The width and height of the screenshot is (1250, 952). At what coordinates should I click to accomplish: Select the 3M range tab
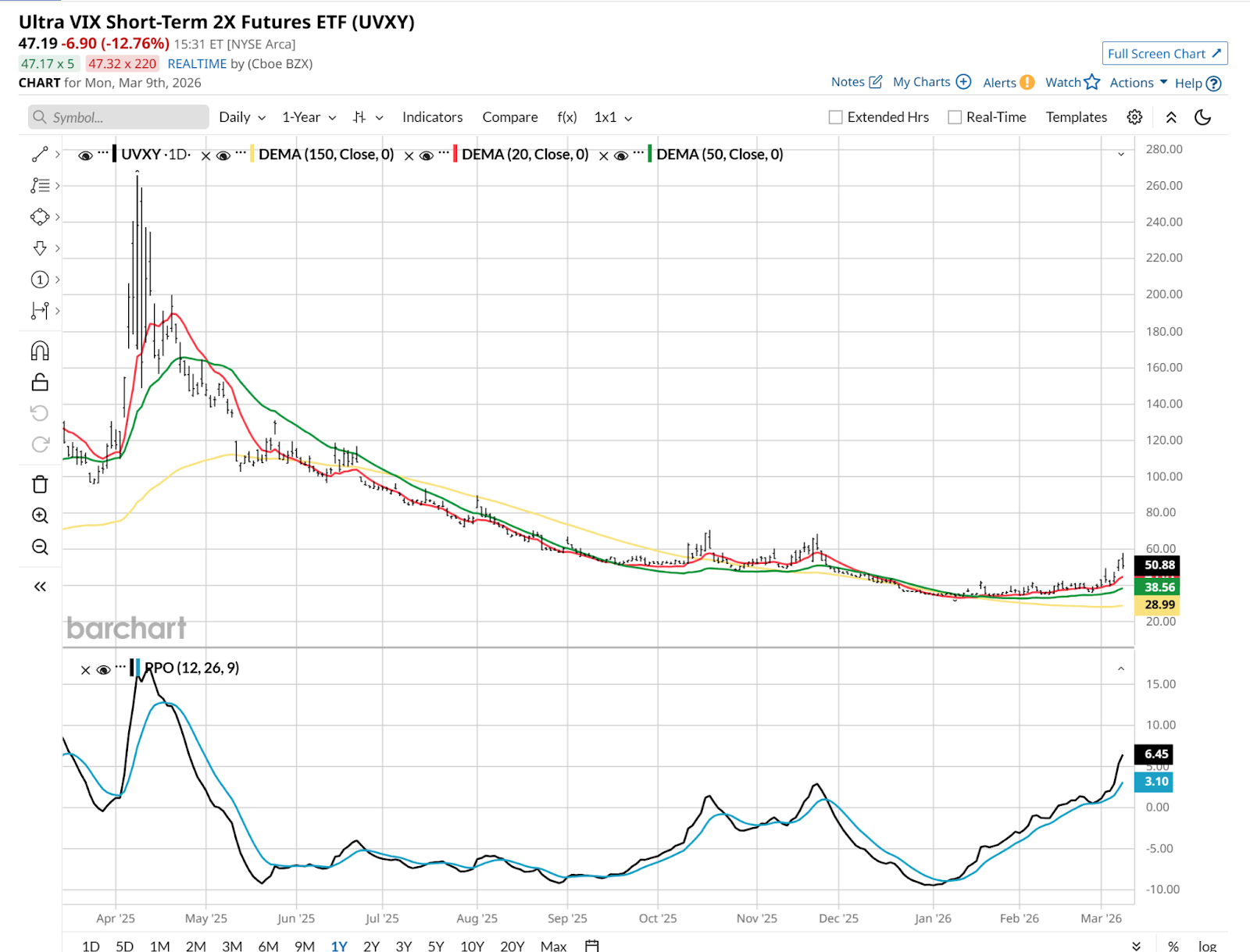[x=232, y=946]
